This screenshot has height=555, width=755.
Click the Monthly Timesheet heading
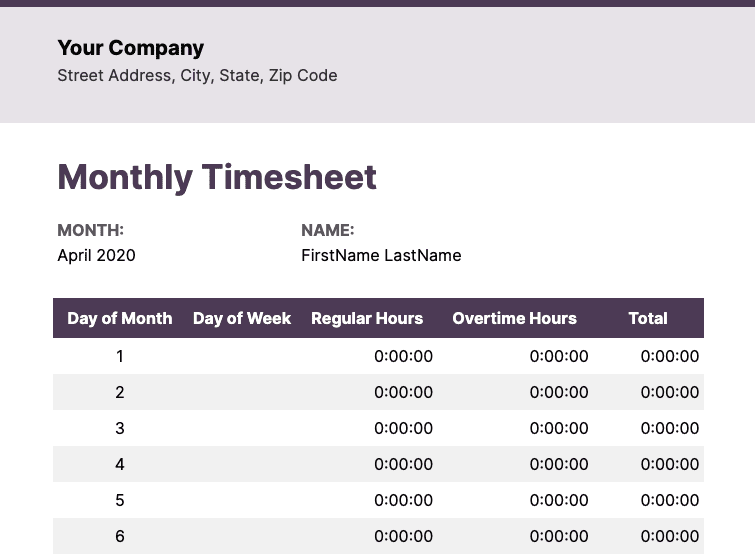[x=217, y=177]
